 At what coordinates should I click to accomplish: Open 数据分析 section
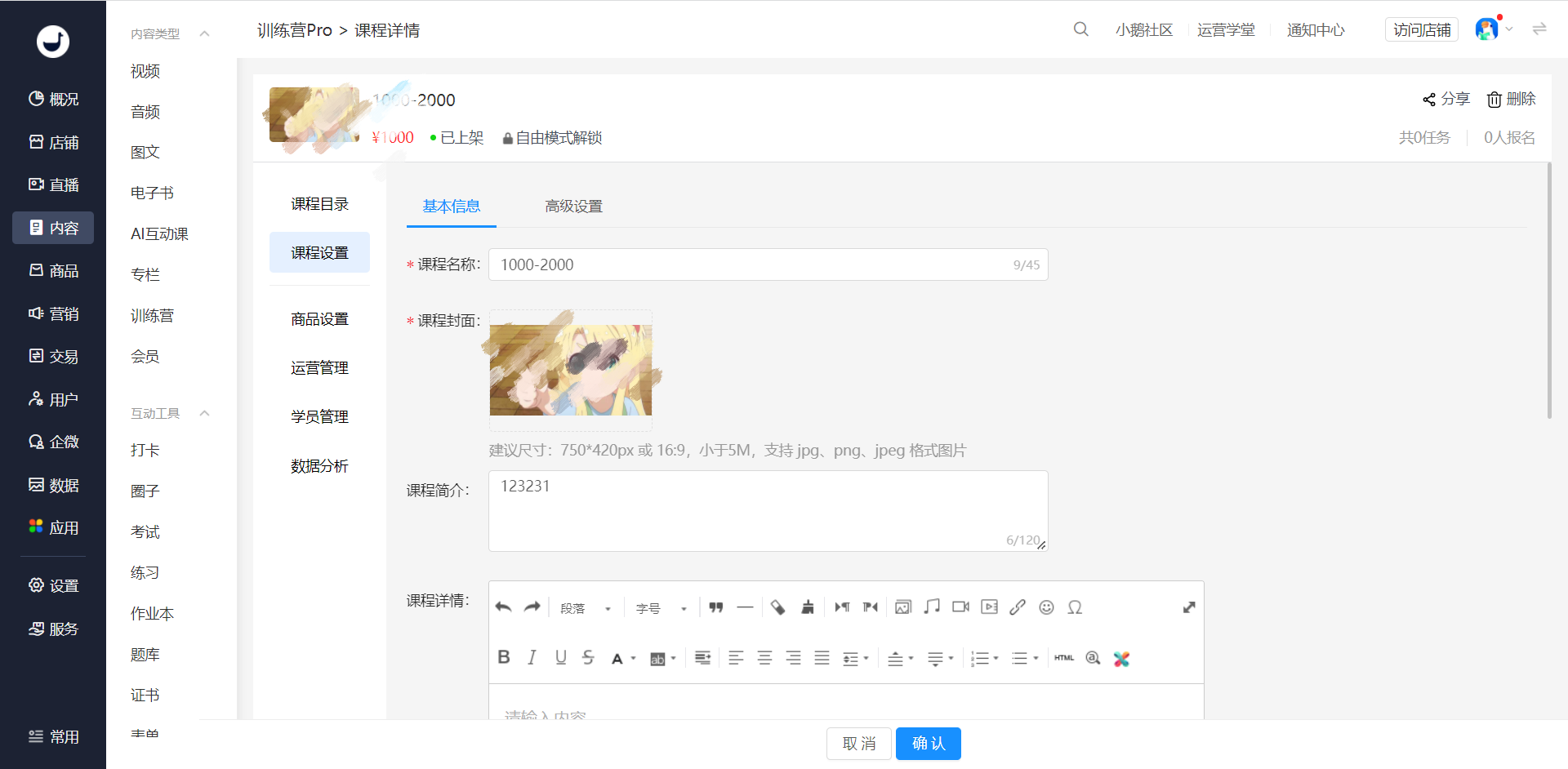coord(319,466)
